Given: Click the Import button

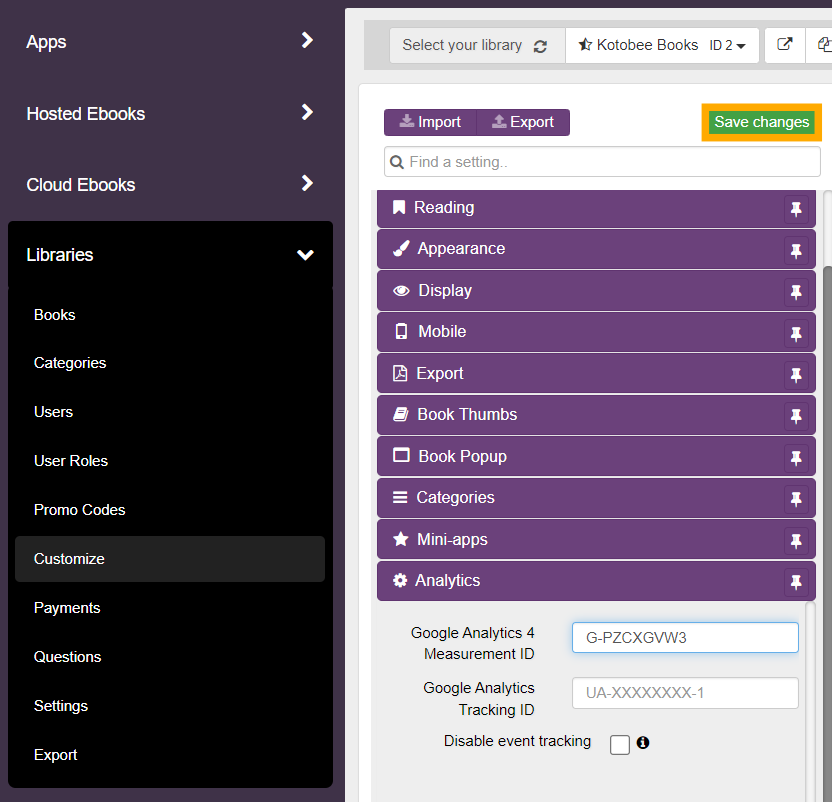Looking at the screenshot, I should tap(430, 122).
